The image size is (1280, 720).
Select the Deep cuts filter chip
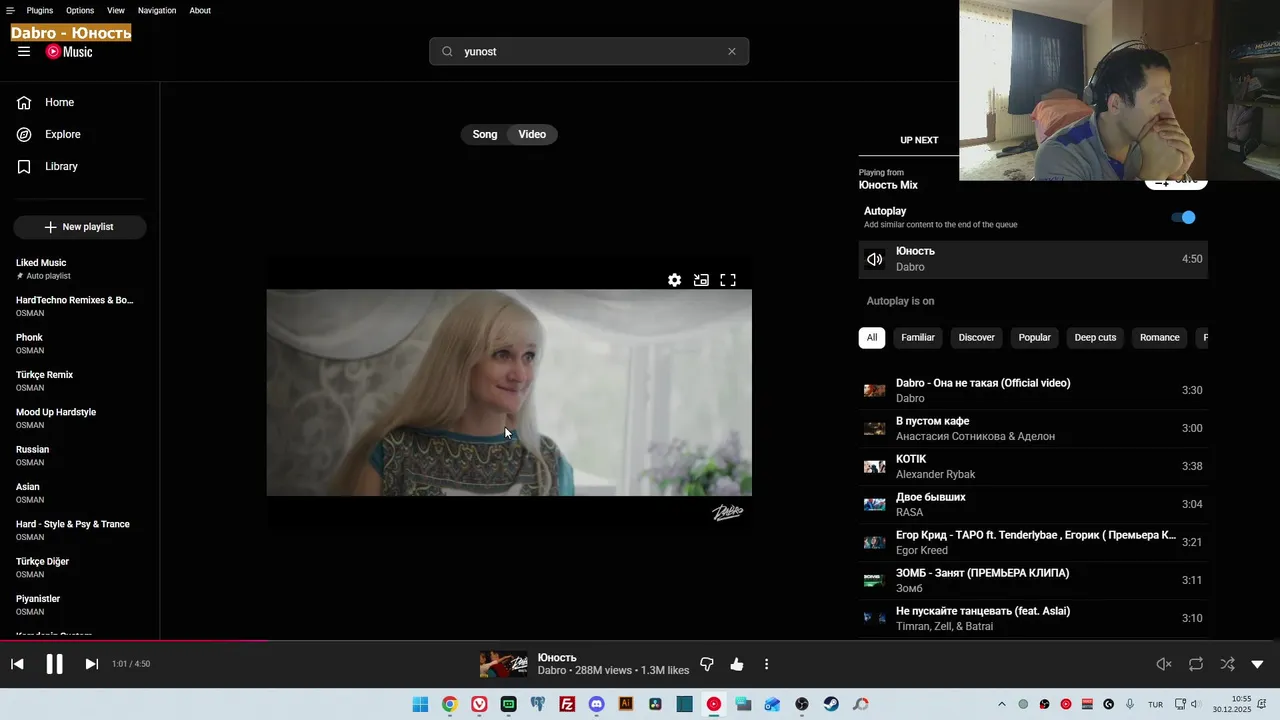pos(1095,337)
